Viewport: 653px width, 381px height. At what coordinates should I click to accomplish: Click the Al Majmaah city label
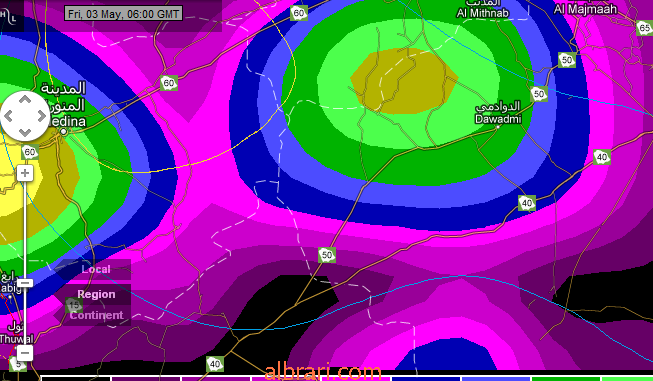click(x=585, y=9)
